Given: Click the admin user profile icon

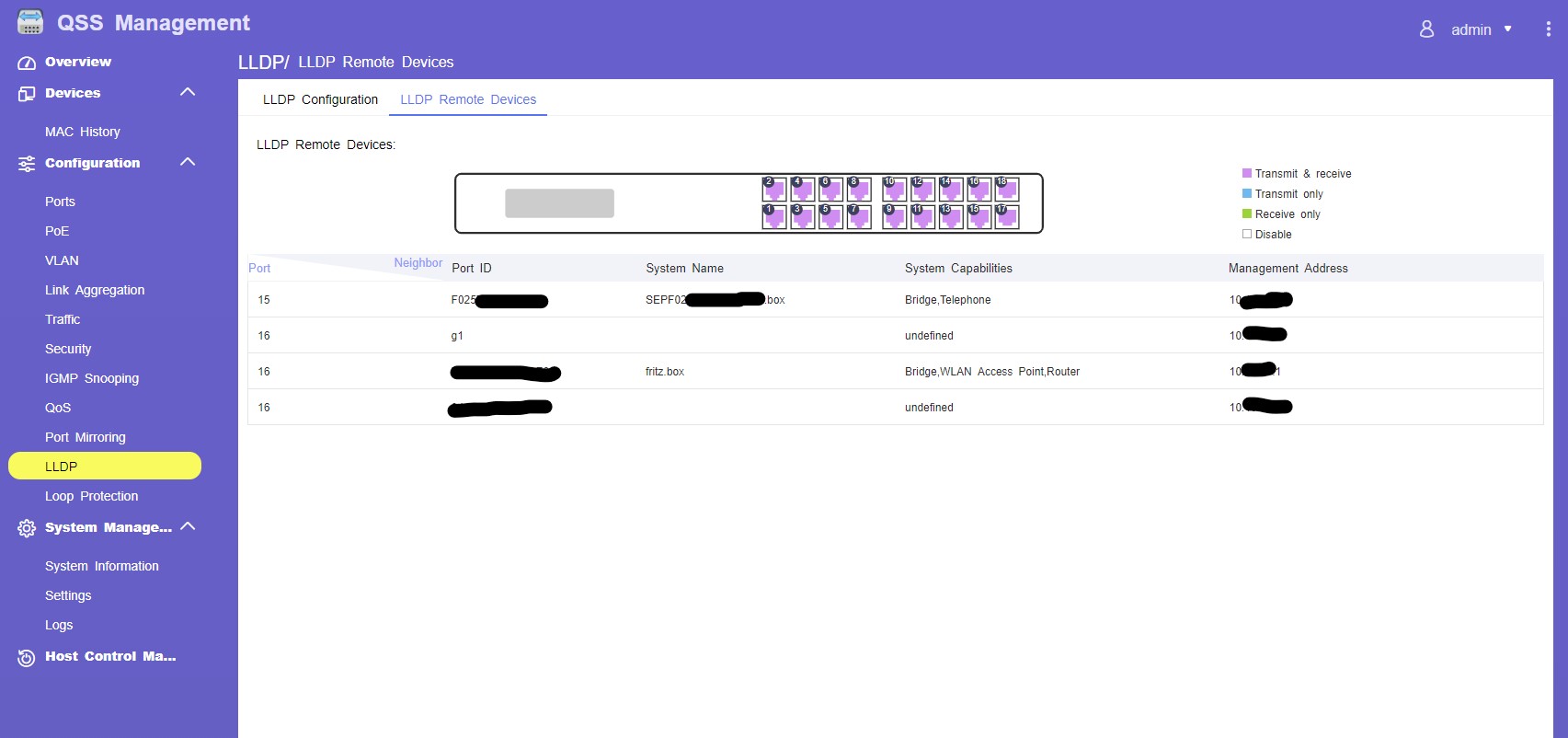Looking at the screenshot, I should [x=1426, y=29].
